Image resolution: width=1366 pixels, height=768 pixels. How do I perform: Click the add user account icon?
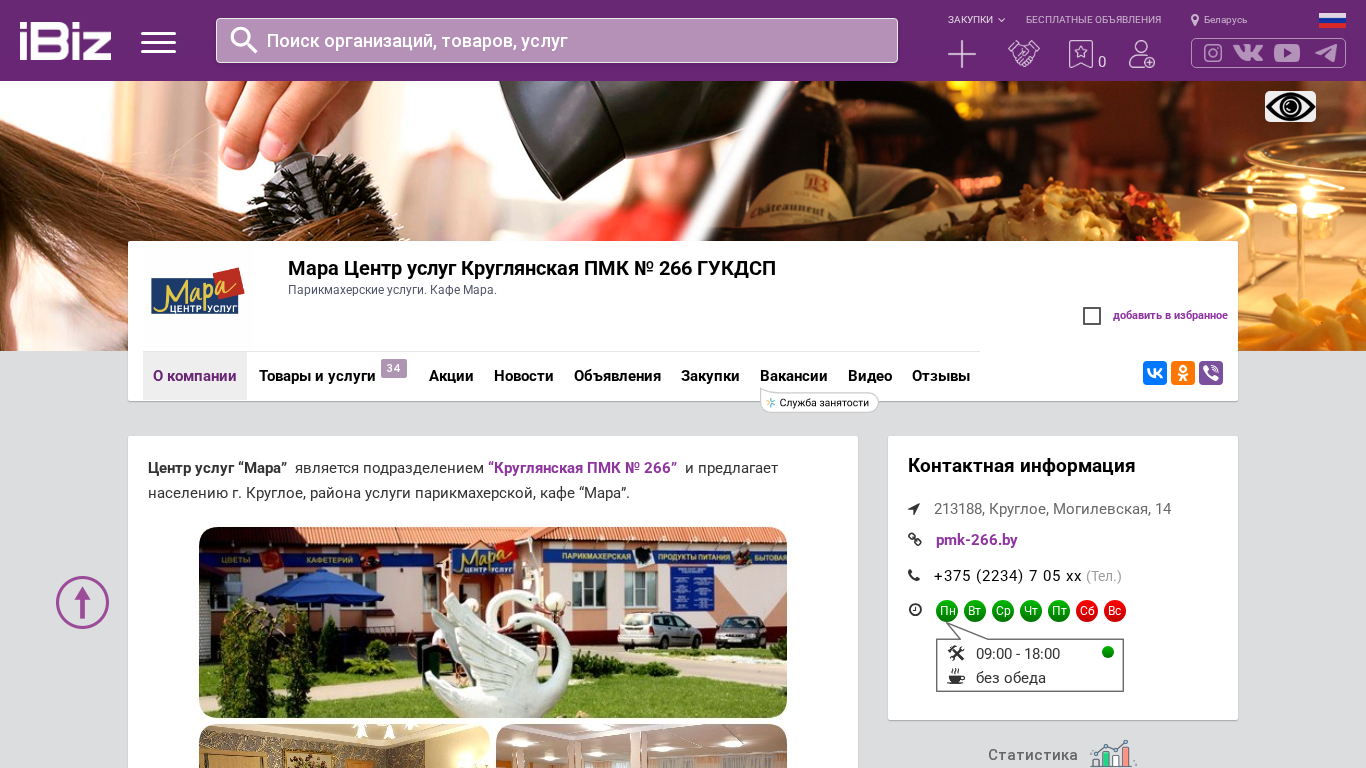[x=1142, y=54]
